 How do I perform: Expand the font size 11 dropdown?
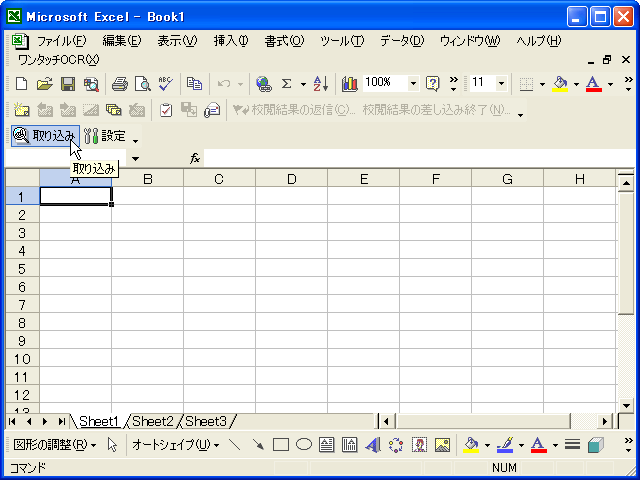(501, 84)
